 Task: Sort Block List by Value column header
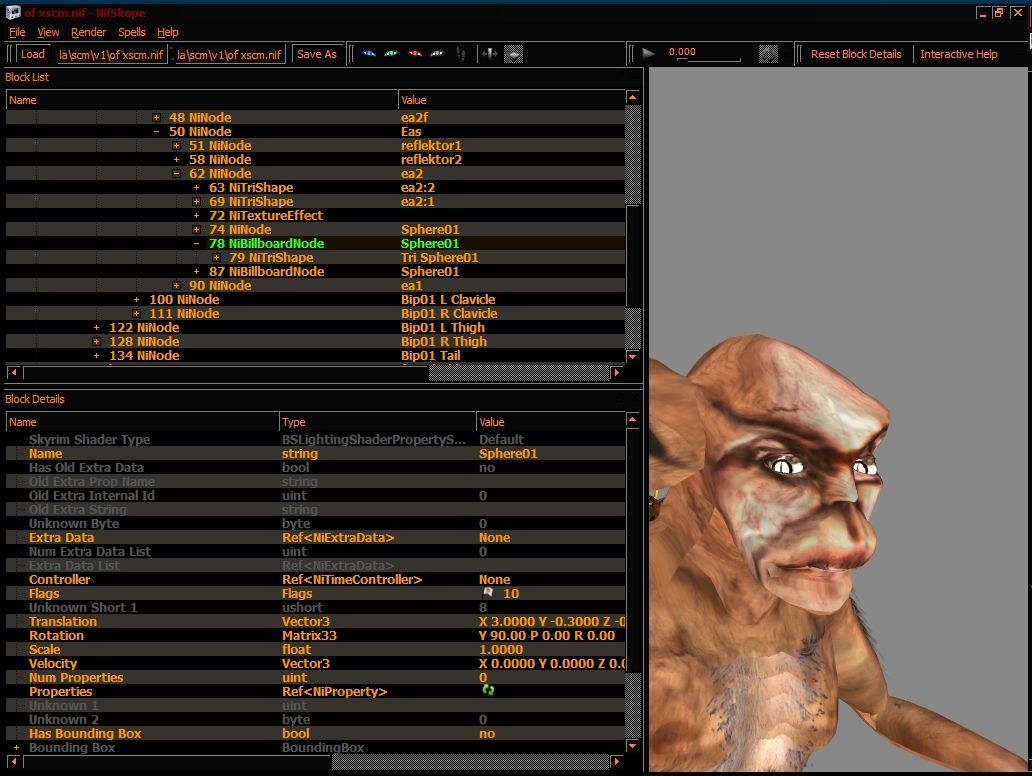coord(511,100)
